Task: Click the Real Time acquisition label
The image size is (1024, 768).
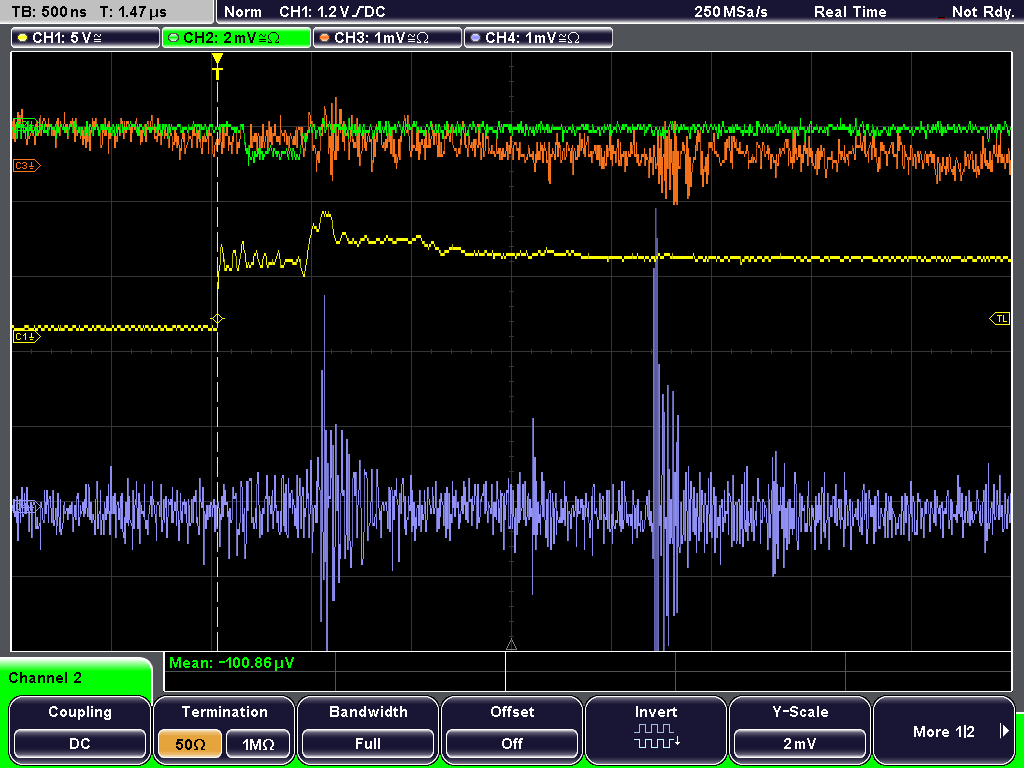Action: (x=850, y=12)
